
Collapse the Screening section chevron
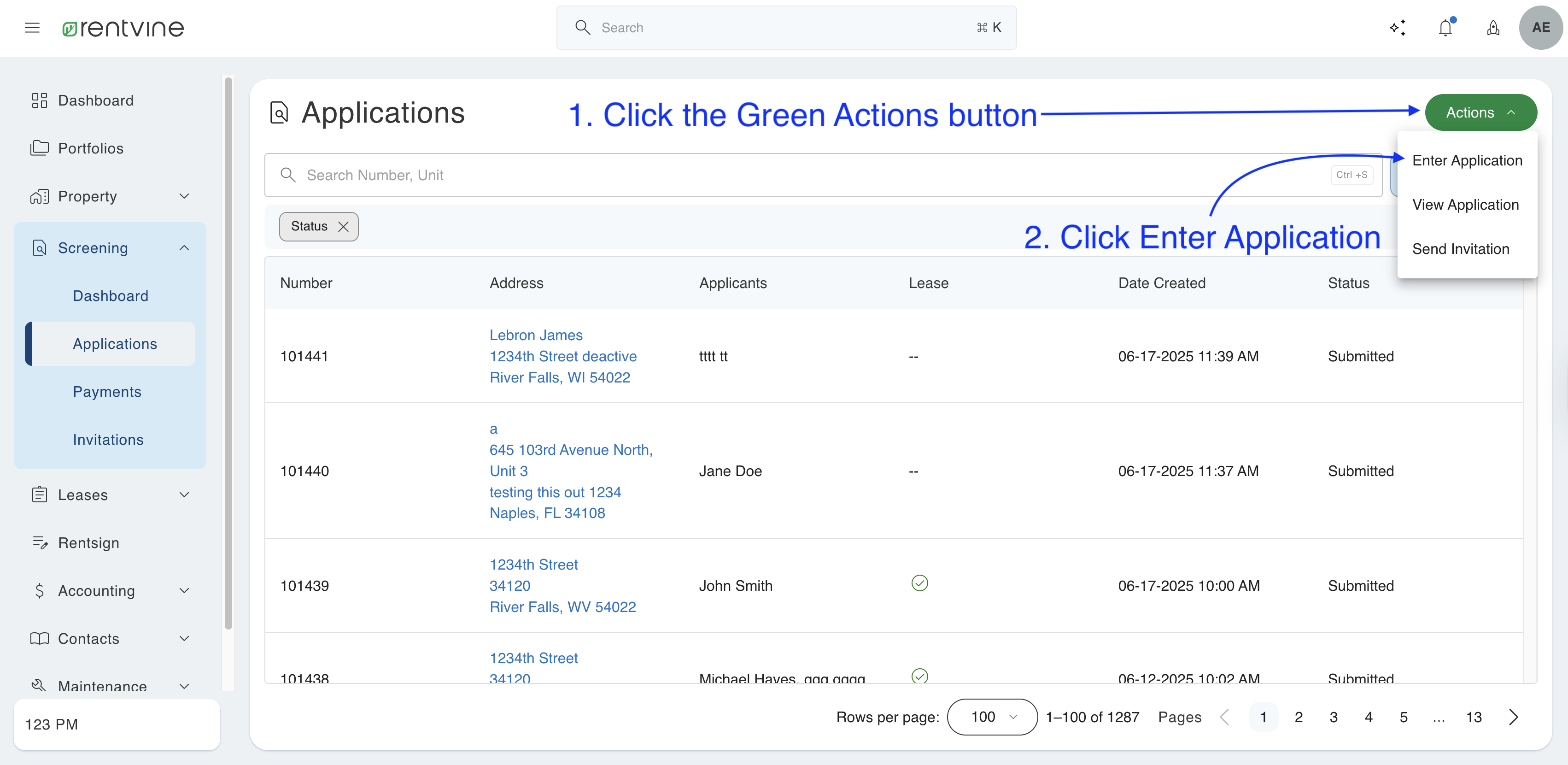click(184, 248)
